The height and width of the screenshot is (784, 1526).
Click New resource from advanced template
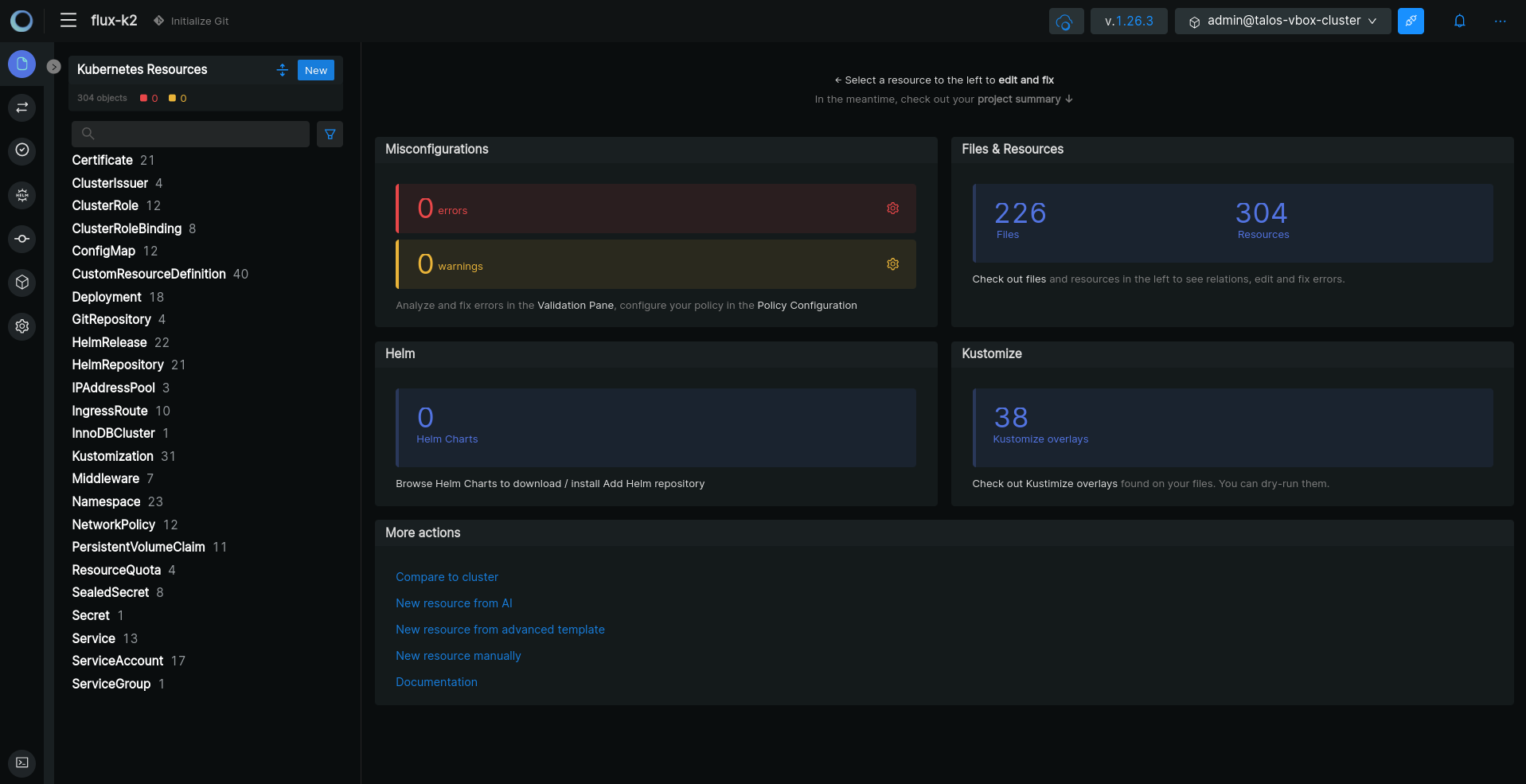click(500, 630)
